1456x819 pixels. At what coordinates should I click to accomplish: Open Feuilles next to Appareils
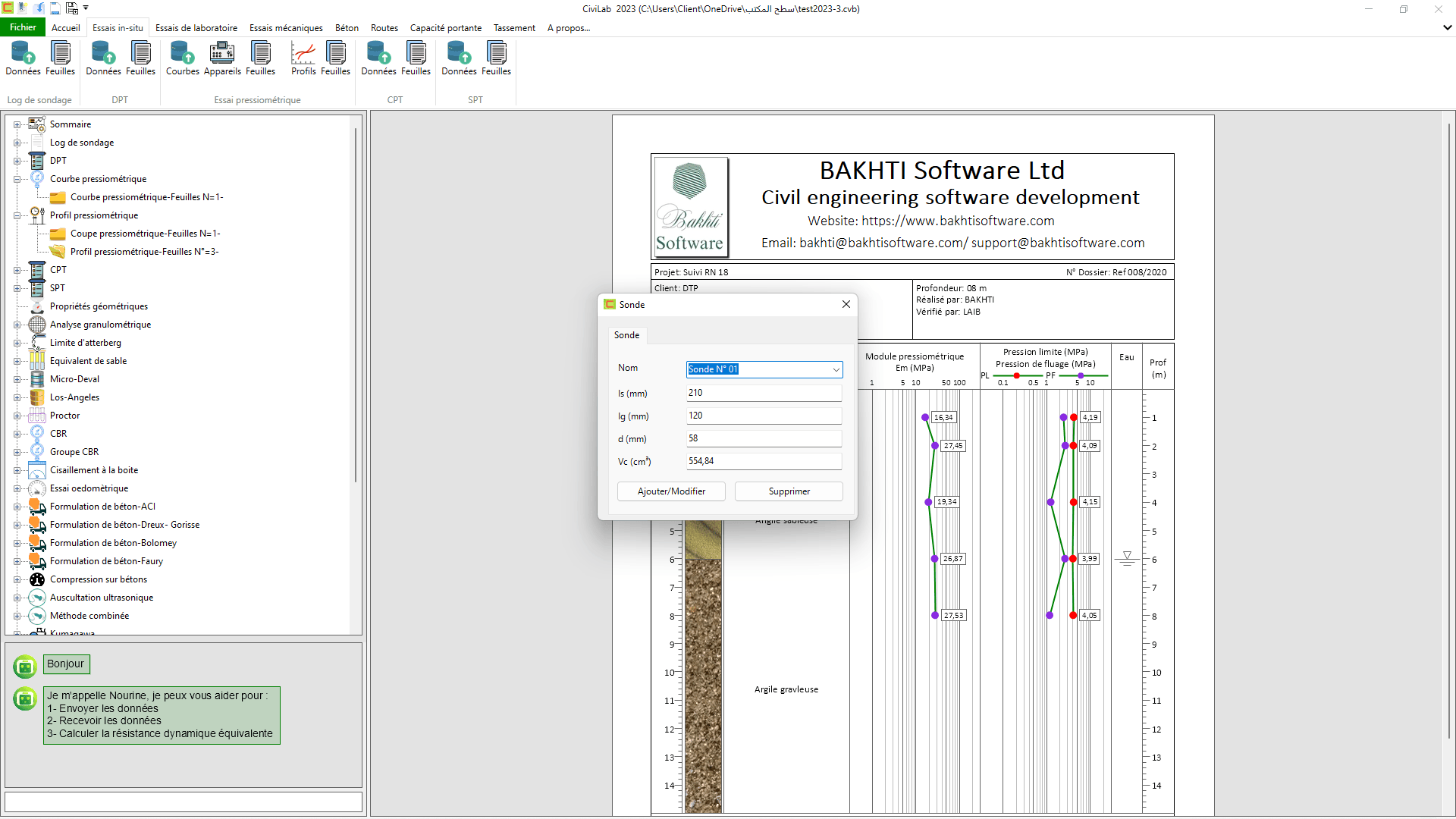coord(260,58)
